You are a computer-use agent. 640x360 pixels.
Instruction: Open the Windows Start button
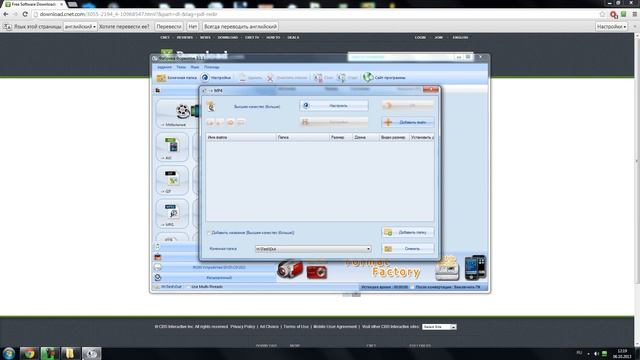pyautogui.click(x=9, y=353)
